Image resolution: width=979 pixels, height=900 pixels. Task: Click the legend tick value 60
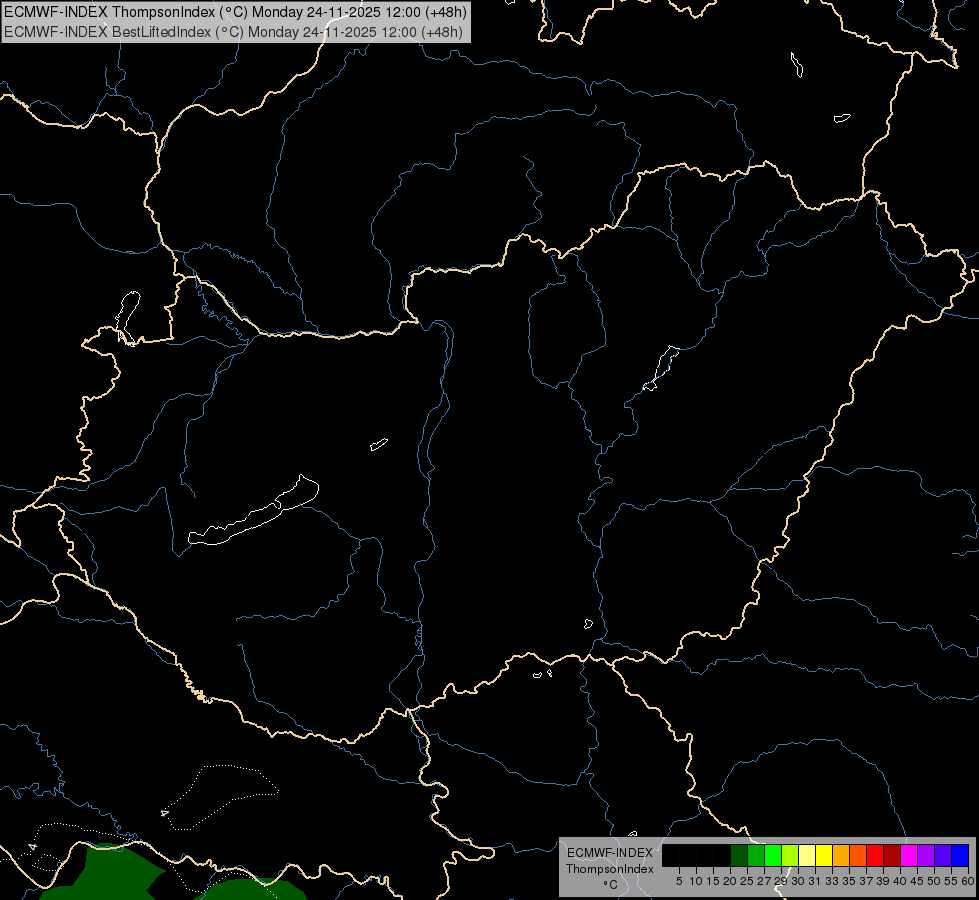pyautogui.click(x=968, y=881)
